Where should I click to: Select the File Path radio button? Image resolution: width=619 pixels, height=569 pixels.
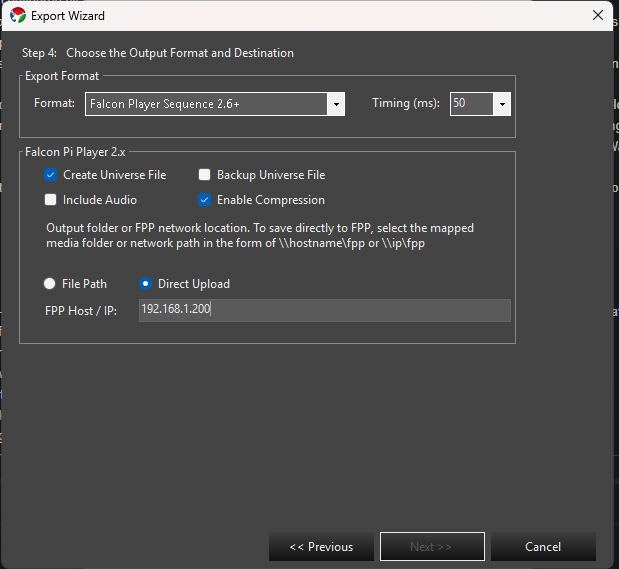point(49,284)
